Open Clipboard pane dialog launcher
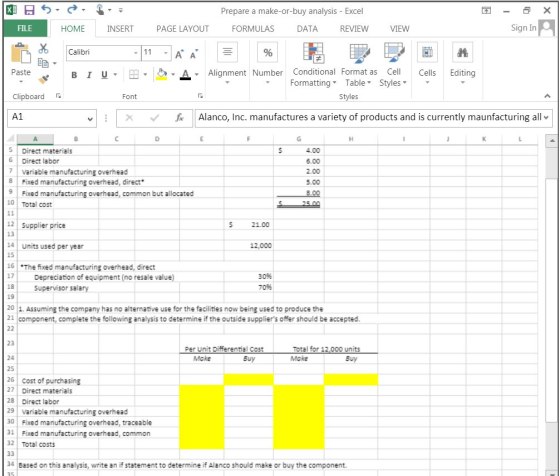Screen dimensions: 560x476 [x=58, y=96]
